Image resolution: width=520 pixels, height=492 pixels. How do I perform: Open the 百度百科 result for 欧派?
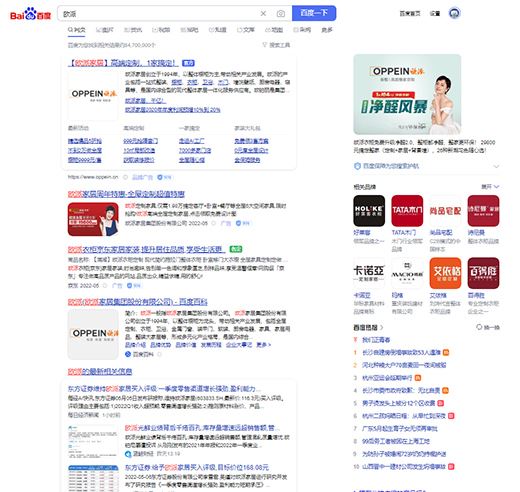138,302
